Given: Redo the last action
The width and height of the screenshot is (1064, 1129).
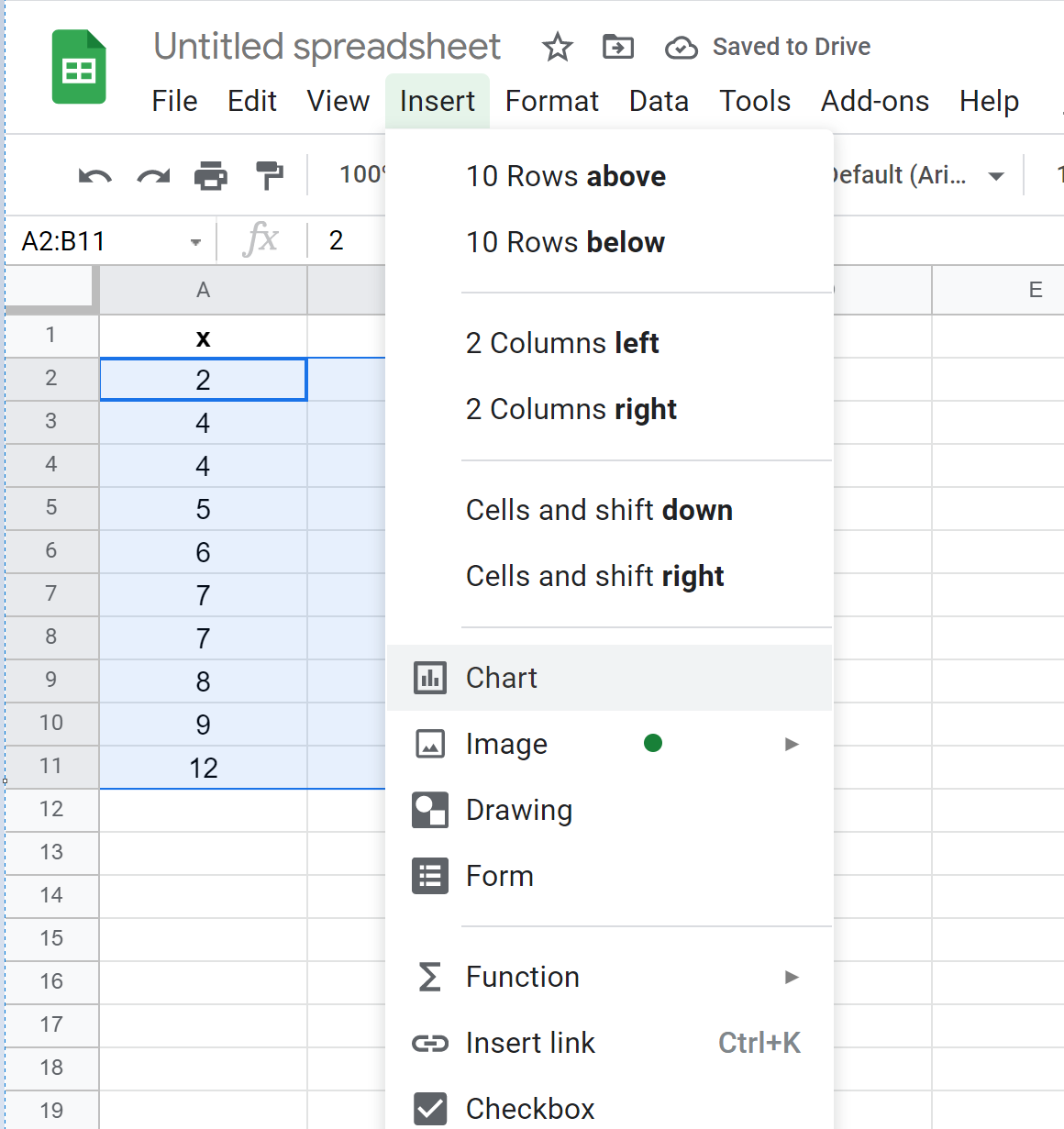Looking at the screenshot, I should point(152,175).
